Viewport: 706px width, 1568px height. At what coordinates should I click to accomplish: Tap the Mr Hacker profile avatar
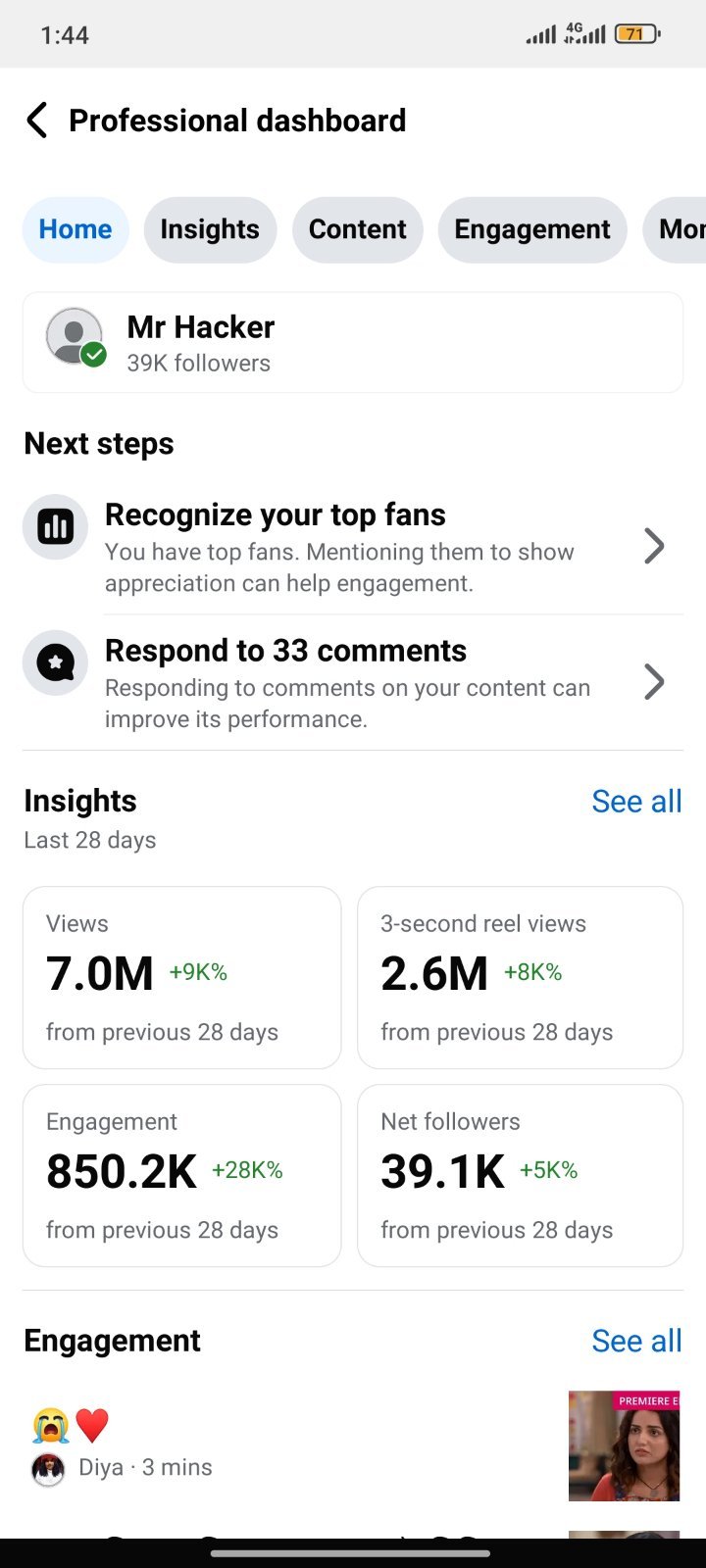coord(76,338)
